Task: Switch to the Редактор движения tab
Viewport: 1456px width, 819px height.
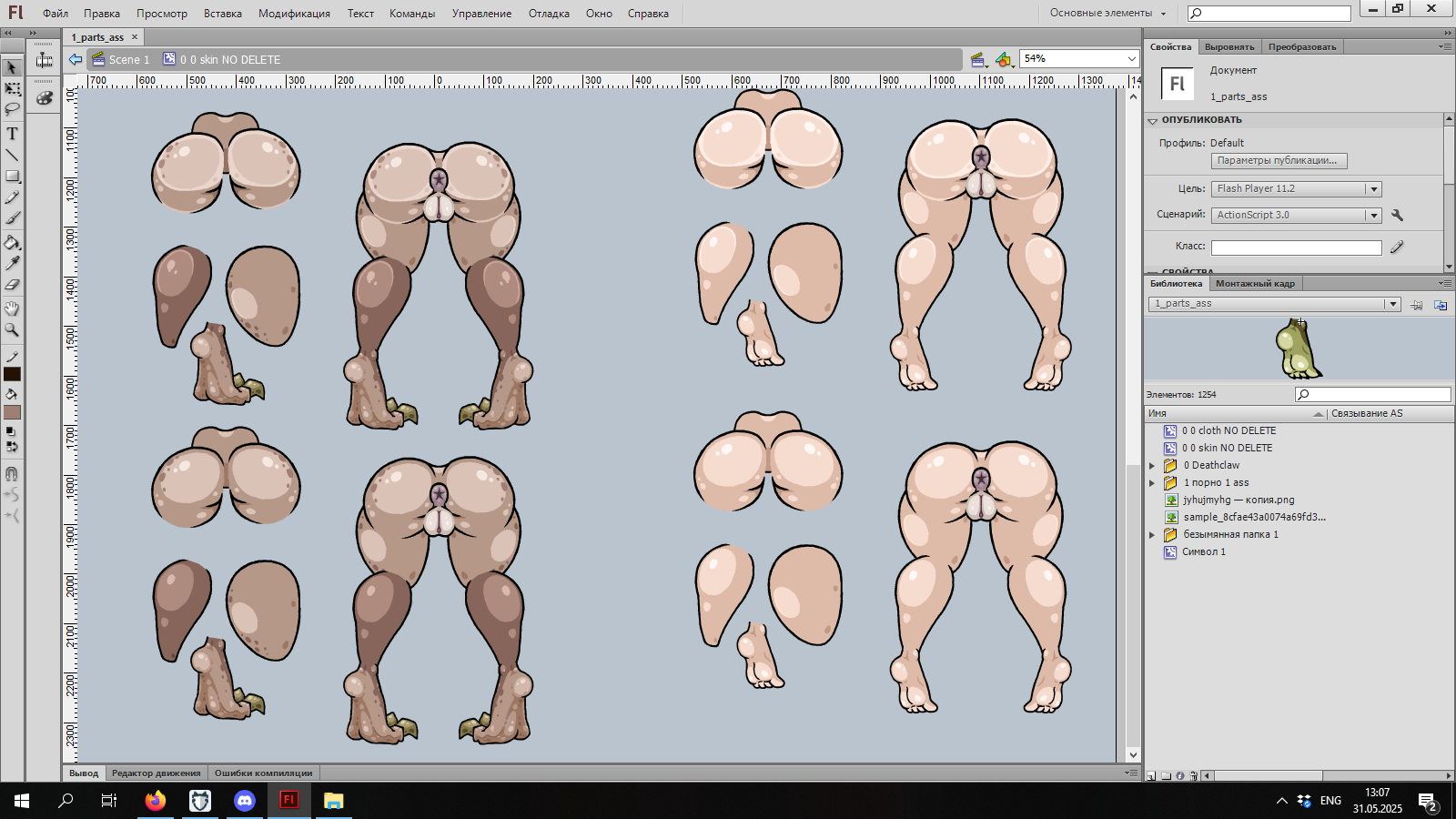Action: (x=156, y=773)
